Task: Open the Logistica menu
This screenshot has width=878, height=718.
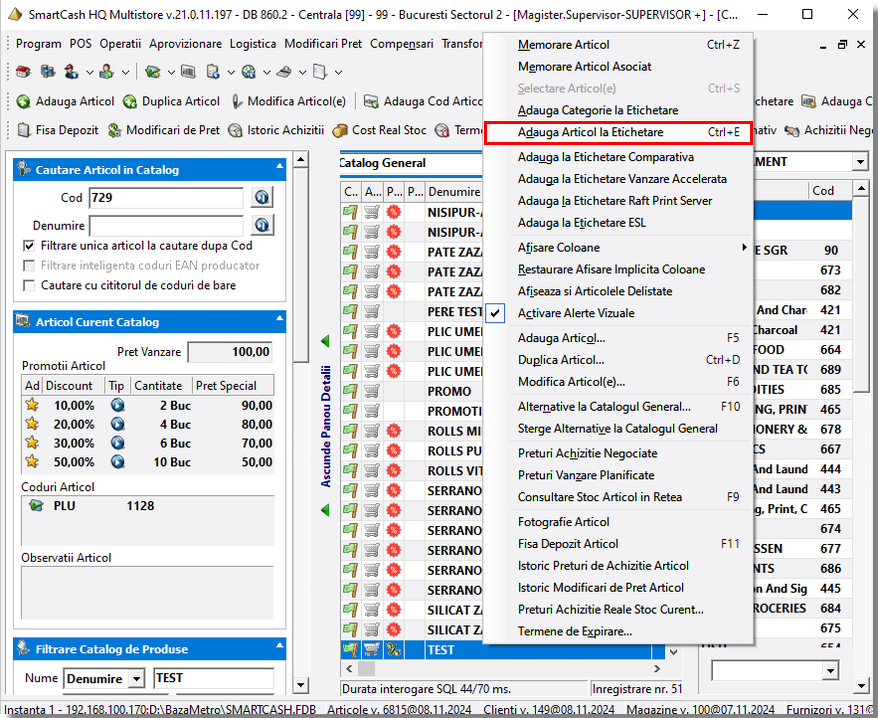Action: (x=253, y=44)
